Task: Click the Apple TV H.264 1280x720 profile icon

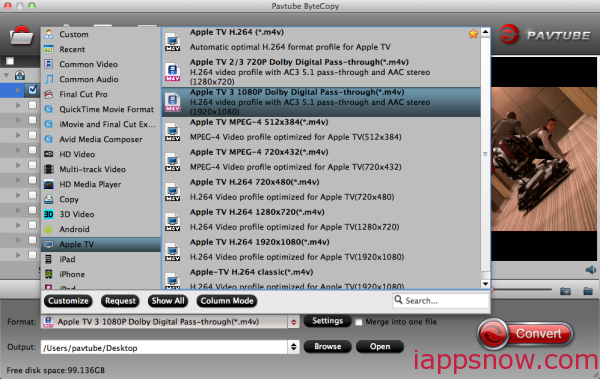Action: [x=173, y=221]
